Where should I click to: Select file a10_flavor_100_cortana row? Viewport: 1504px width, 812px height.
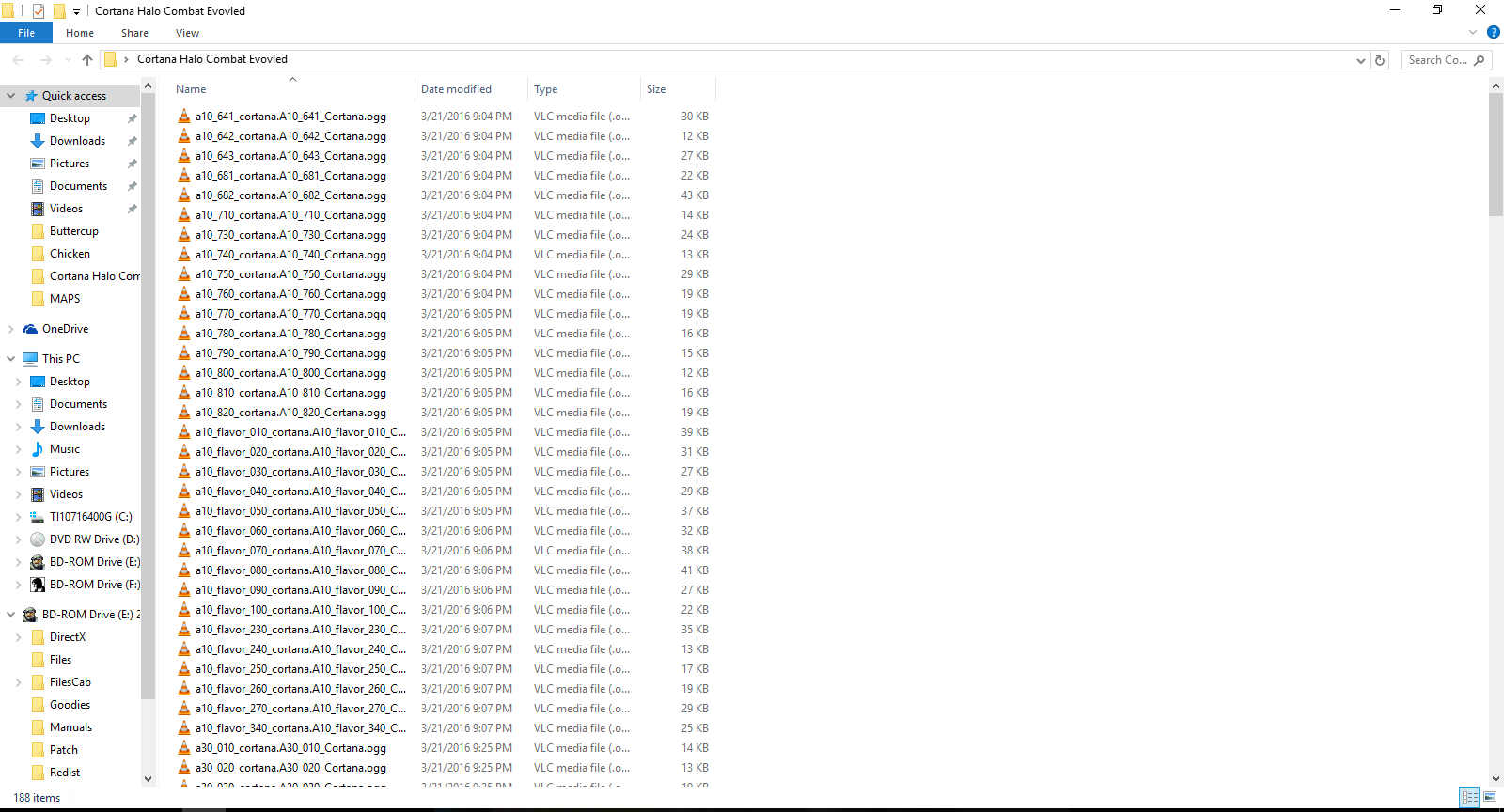tap(444, 610)
